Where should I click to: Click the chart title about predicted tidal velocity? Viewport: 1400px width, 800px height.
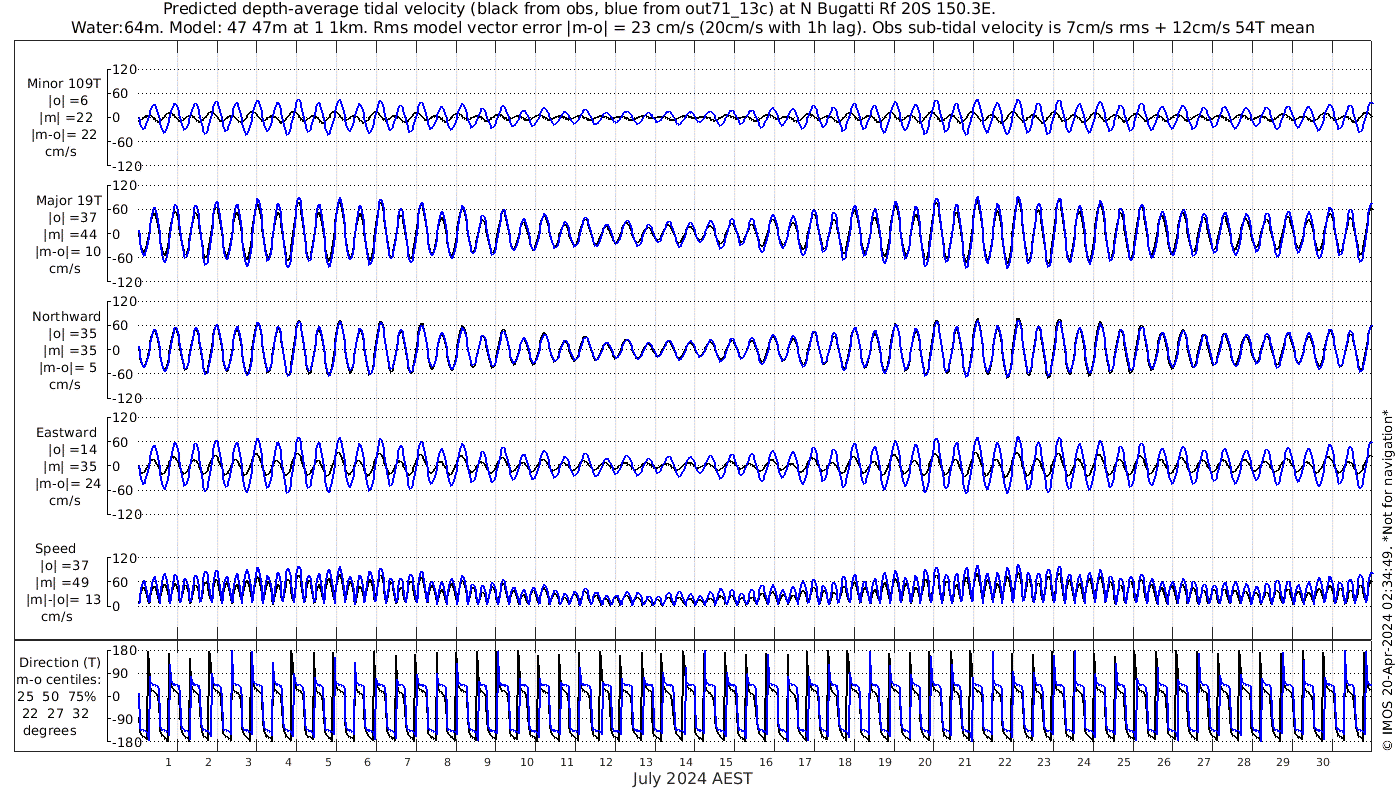click(x=578, y=9)
